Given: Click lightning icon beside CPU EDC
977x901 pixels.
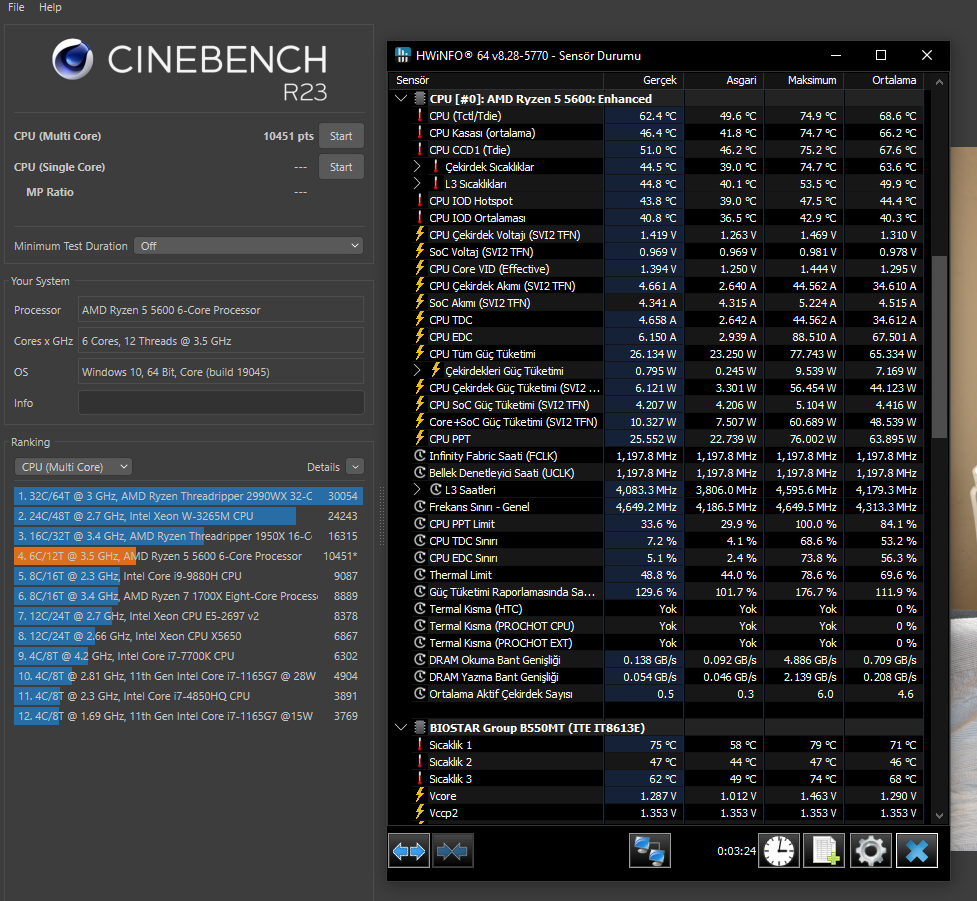Looking at the screenshot, I should (420, 336).
